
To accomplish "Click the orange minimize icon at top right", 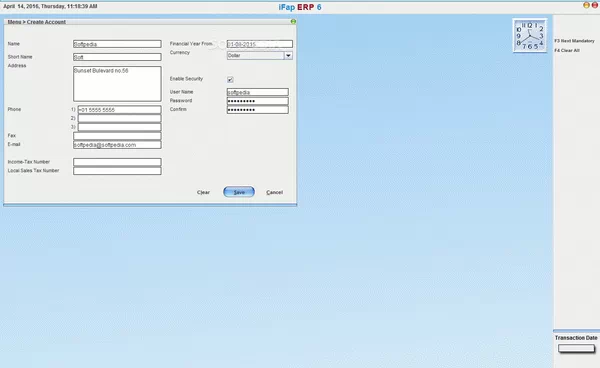I will pos(586,5).
